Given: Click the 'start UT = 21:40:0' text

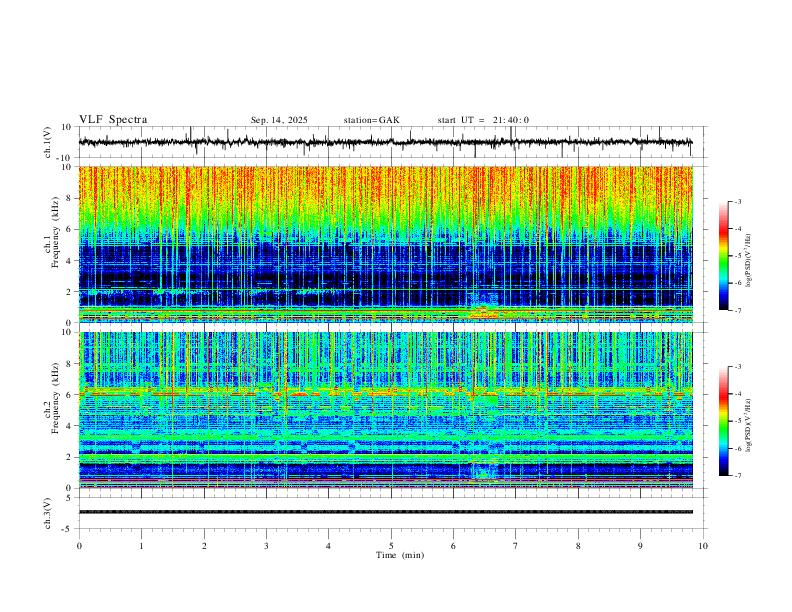Looking at the screenshot, I should pos(483,120).
